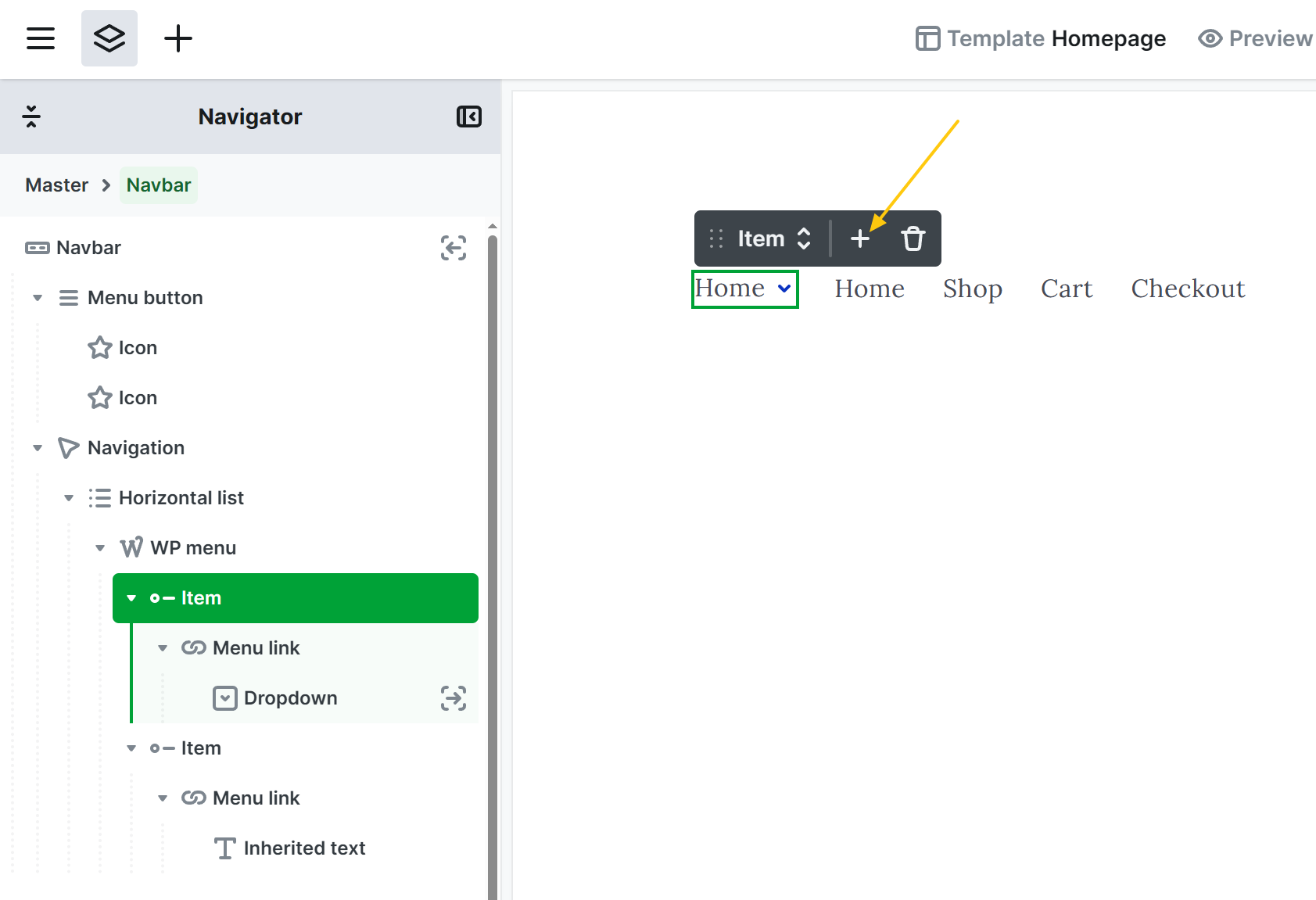Screen dimensions: 1316x900
Task: Toggle the Navigator layers panel button
Action: point(109,38)
